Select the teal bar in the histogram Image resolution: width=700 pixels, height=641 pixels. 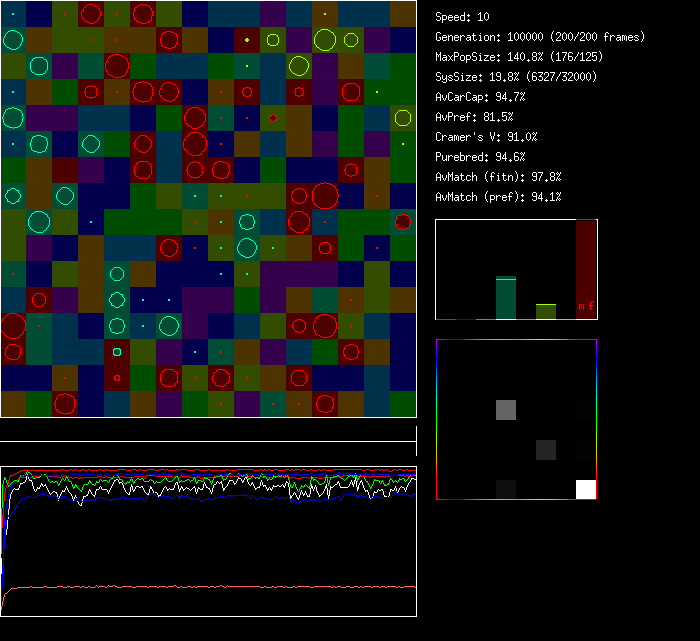[506, 298]
